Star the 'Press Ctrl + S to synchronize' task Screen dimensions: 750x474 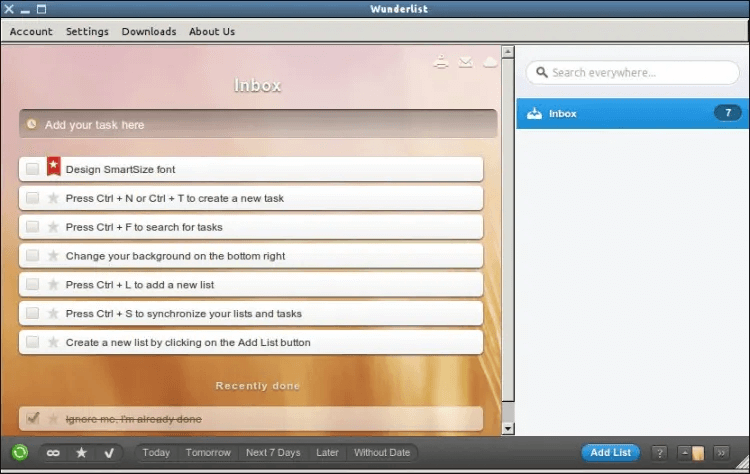(53, 313)
